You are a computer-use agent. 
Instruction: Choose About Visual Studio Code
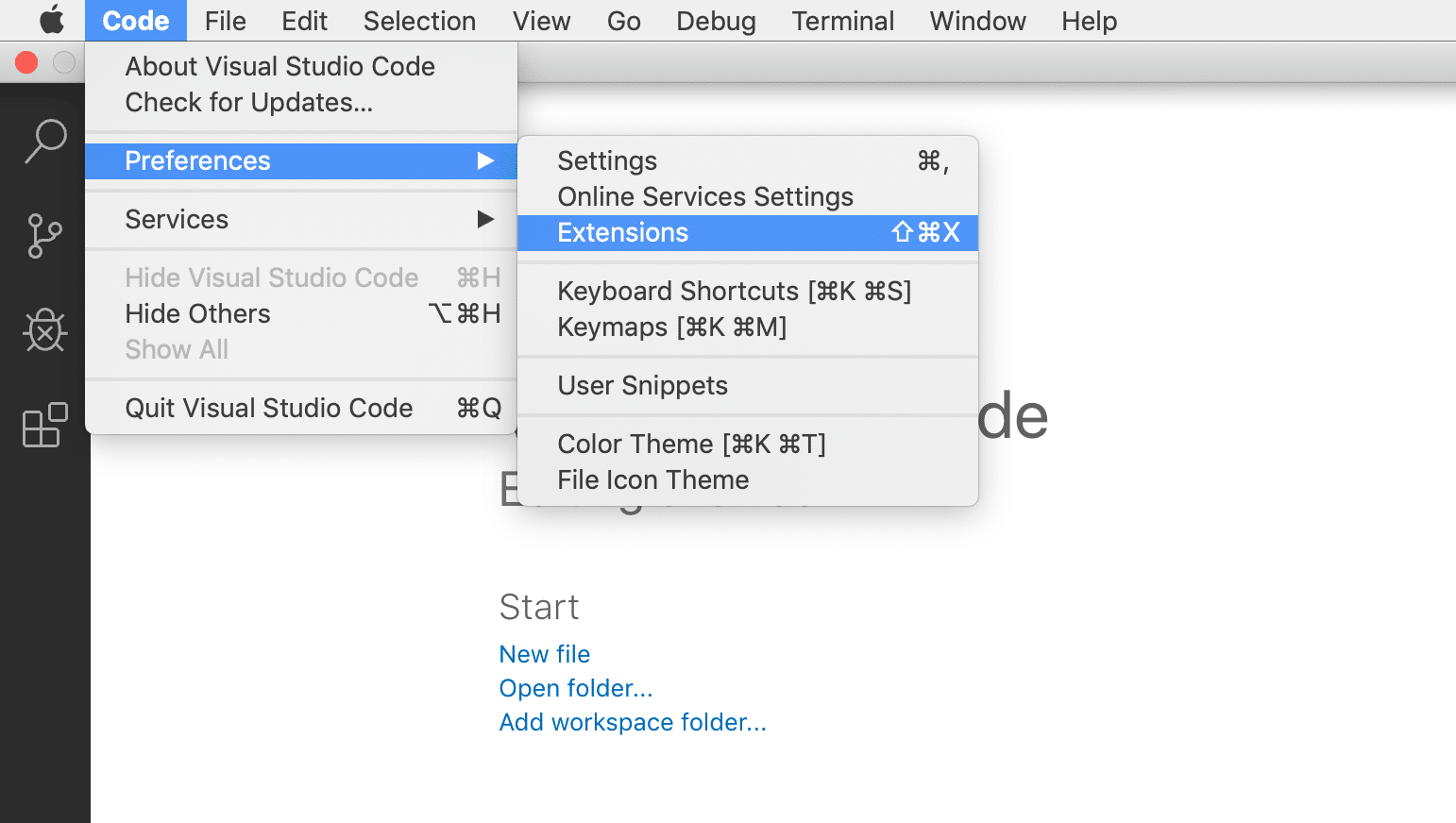(x=301, y=66)
